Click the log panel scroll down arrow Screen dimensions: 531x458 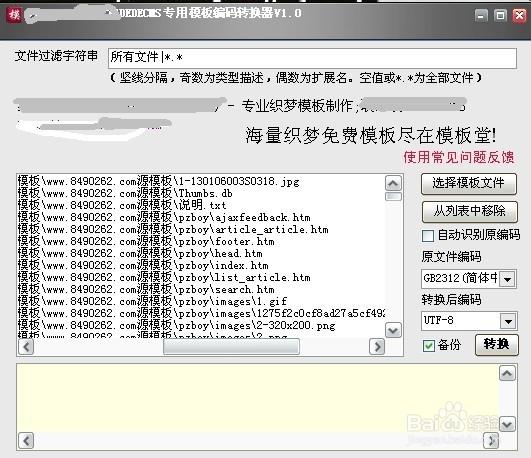pos(507,424)
